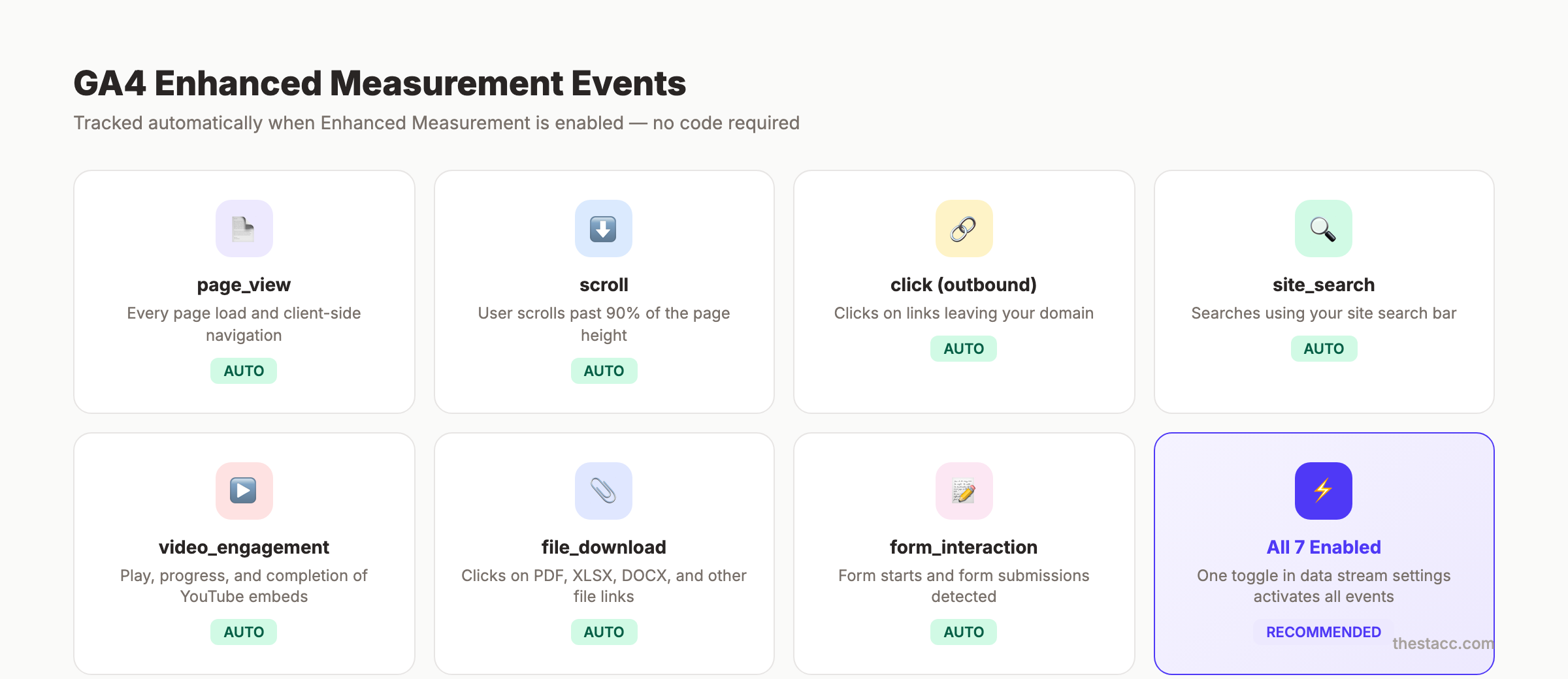Click the chain link icon for click (outbound)
Screen dimensions: 1568x679
[x=964, y=228]
